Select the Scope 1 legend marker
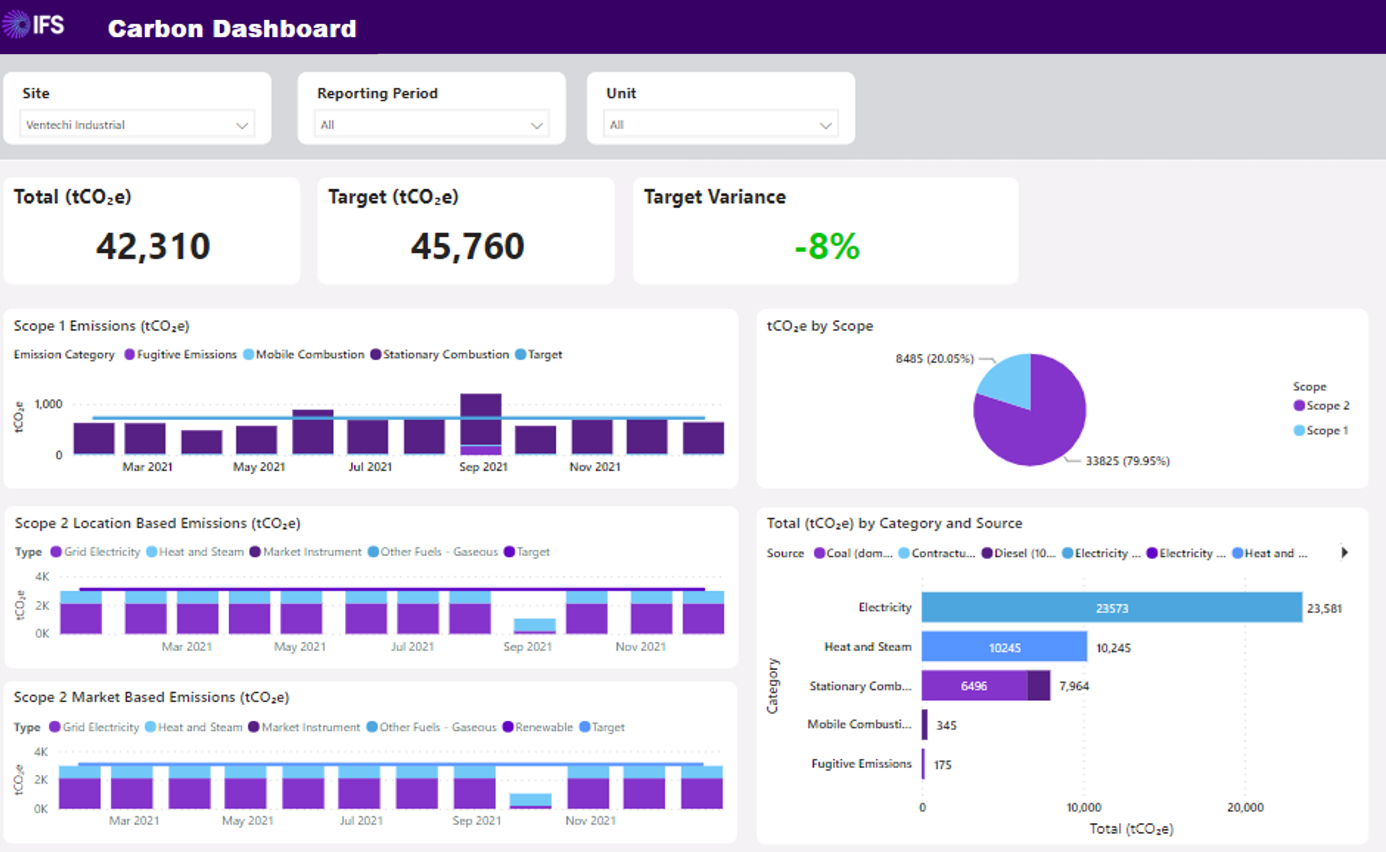The height and width of the screenshot is (852, 1386). point(1300,430)
